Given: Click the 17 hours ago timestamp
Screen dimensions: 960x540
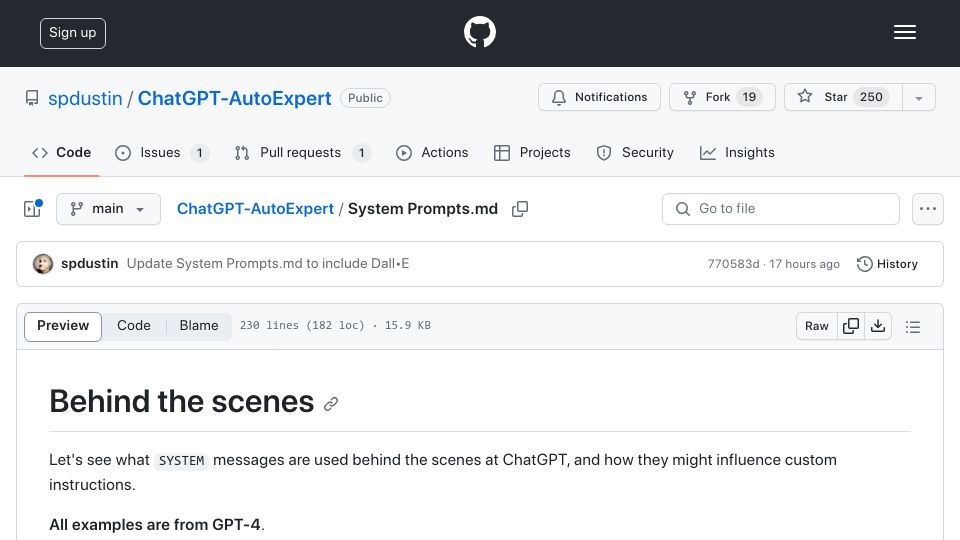Looking at the screenshot, I should coord(804,264).
